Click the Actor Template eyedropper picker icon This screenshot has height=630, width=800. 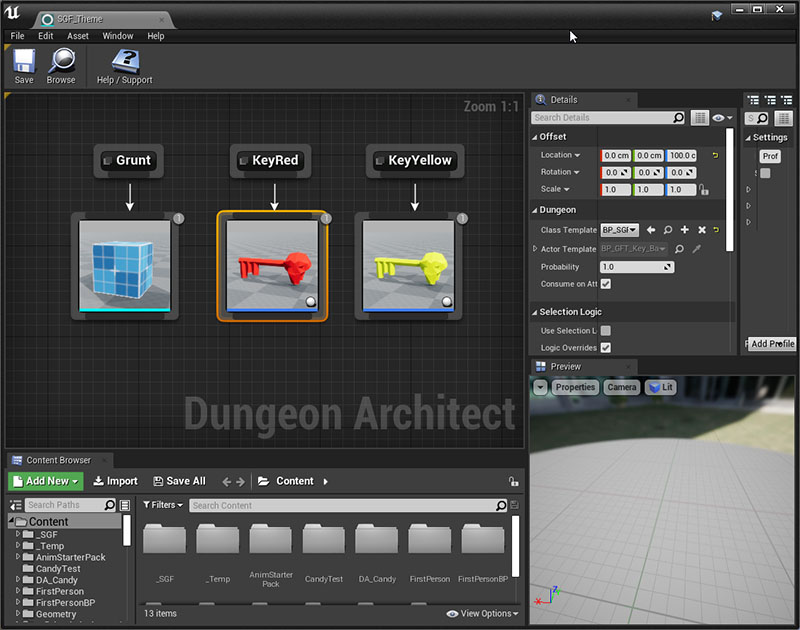(x=696, y=249)
